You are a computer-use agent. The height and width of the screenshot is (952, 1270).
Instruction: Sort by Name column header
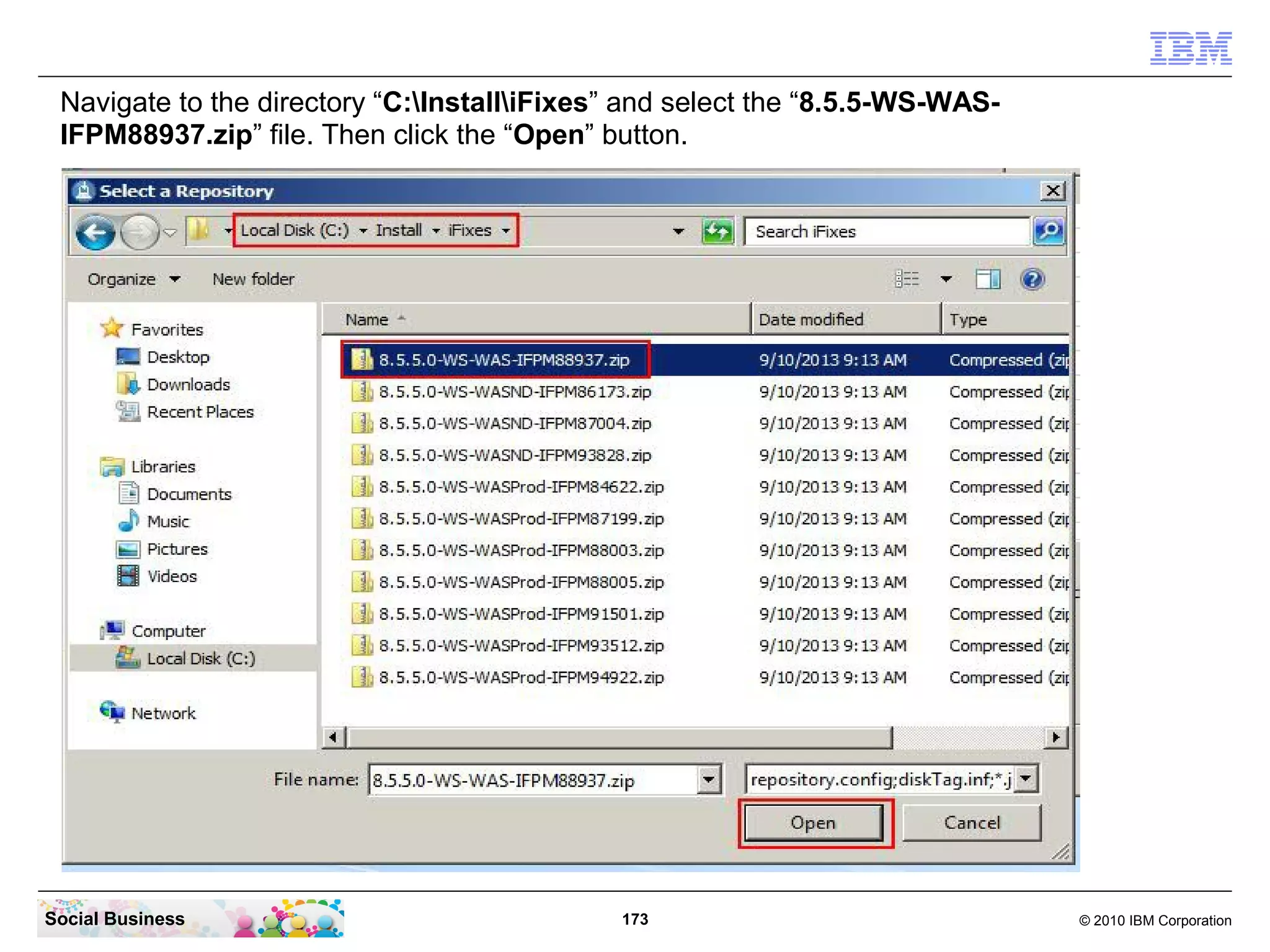click(536, 320)
